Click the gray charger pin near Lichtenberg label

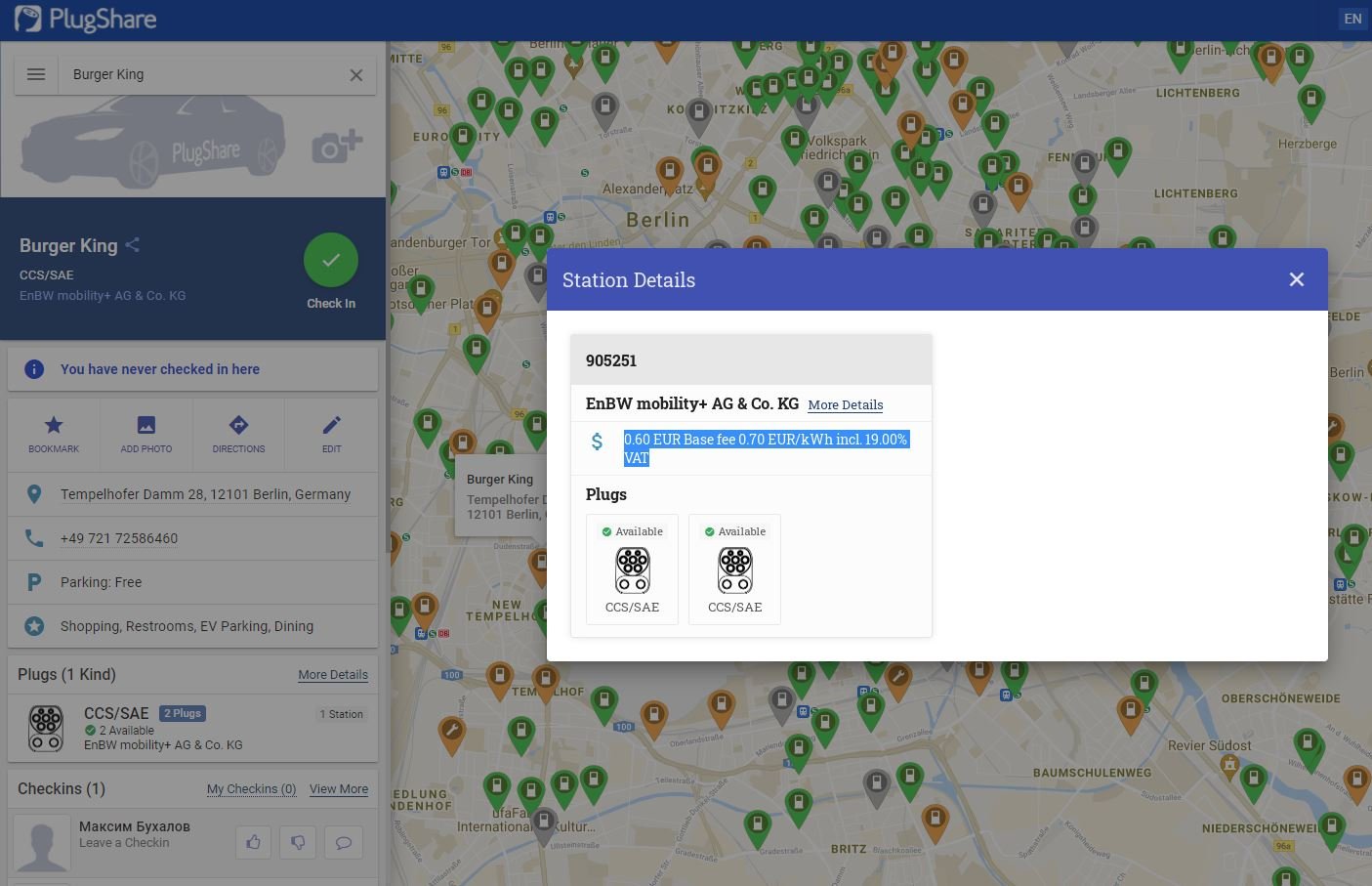click(x=1085, y=167)
